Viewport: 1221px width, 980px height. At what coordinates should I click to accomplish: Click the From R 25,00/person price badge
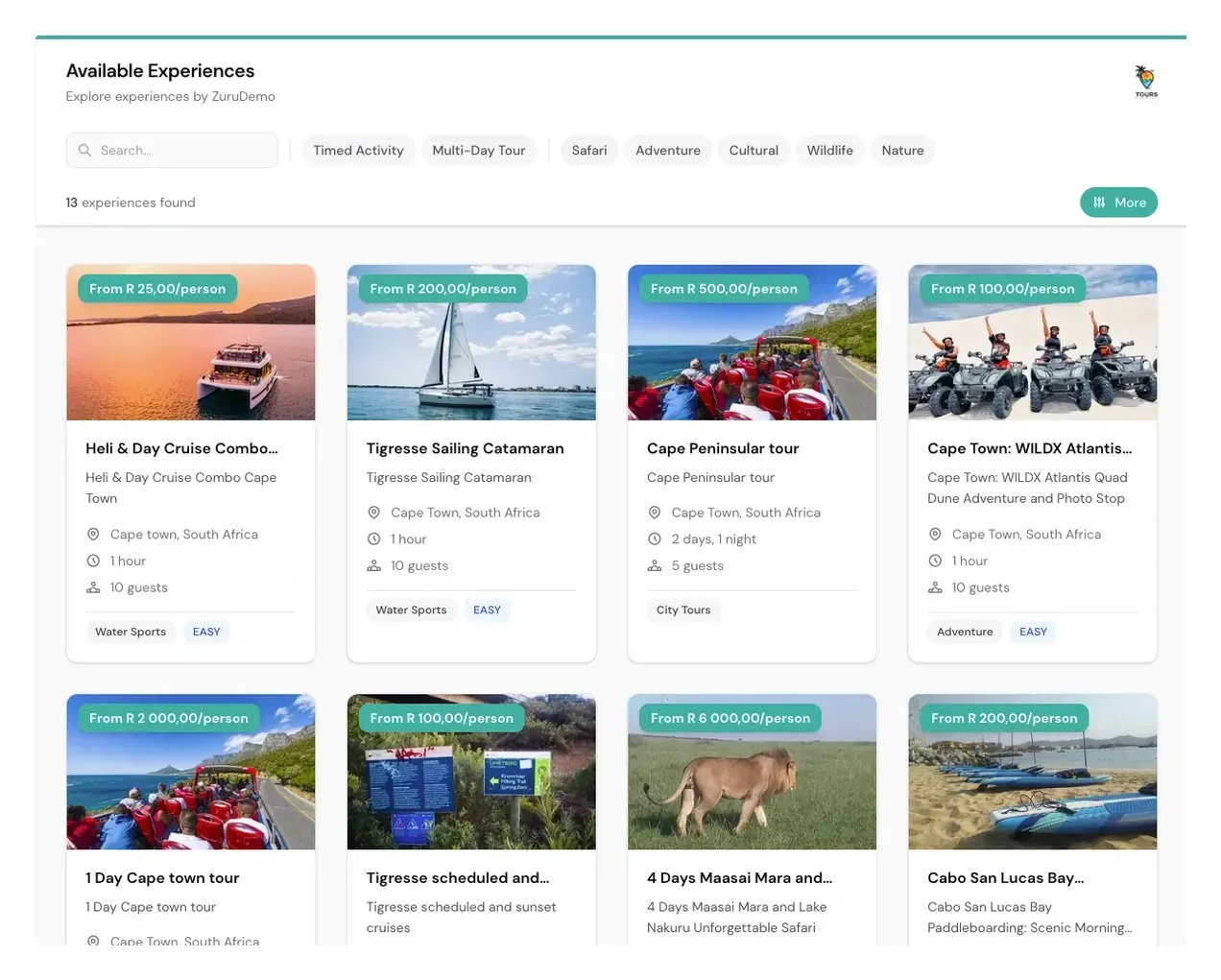tap(157, 289)
